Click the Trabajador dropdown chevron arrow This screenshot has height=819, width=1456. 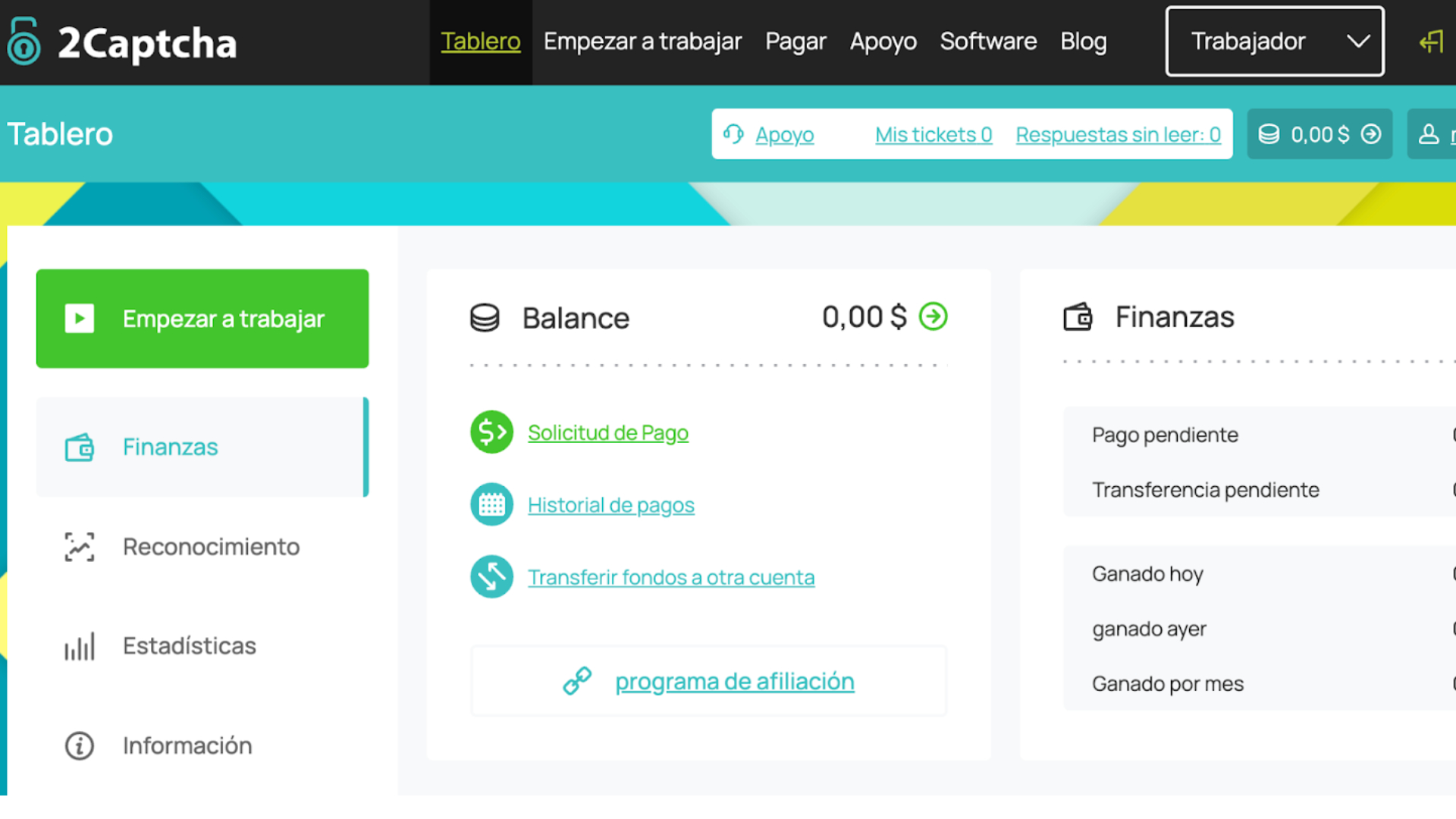[x=1358, y=42]
